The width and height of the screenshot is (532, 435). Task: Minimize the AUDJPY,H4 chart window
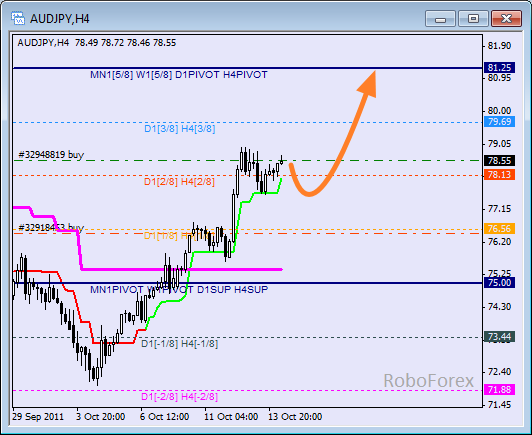(x=440, y=19)
